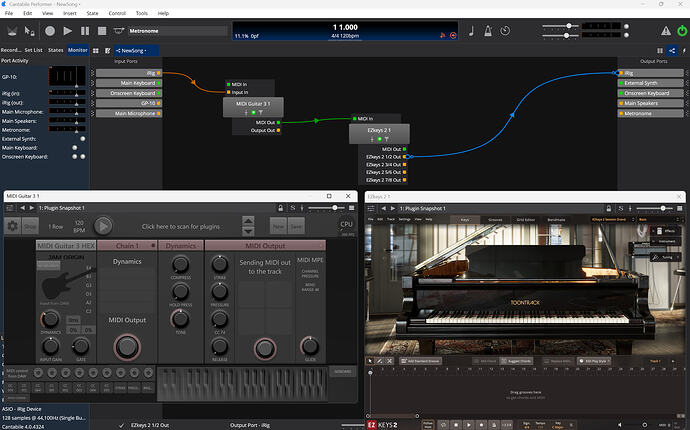The width and height of the screenshot is (690, 430).
Task: Expand the Tuning panel in EZkeys
Action: tap(665, 257)
